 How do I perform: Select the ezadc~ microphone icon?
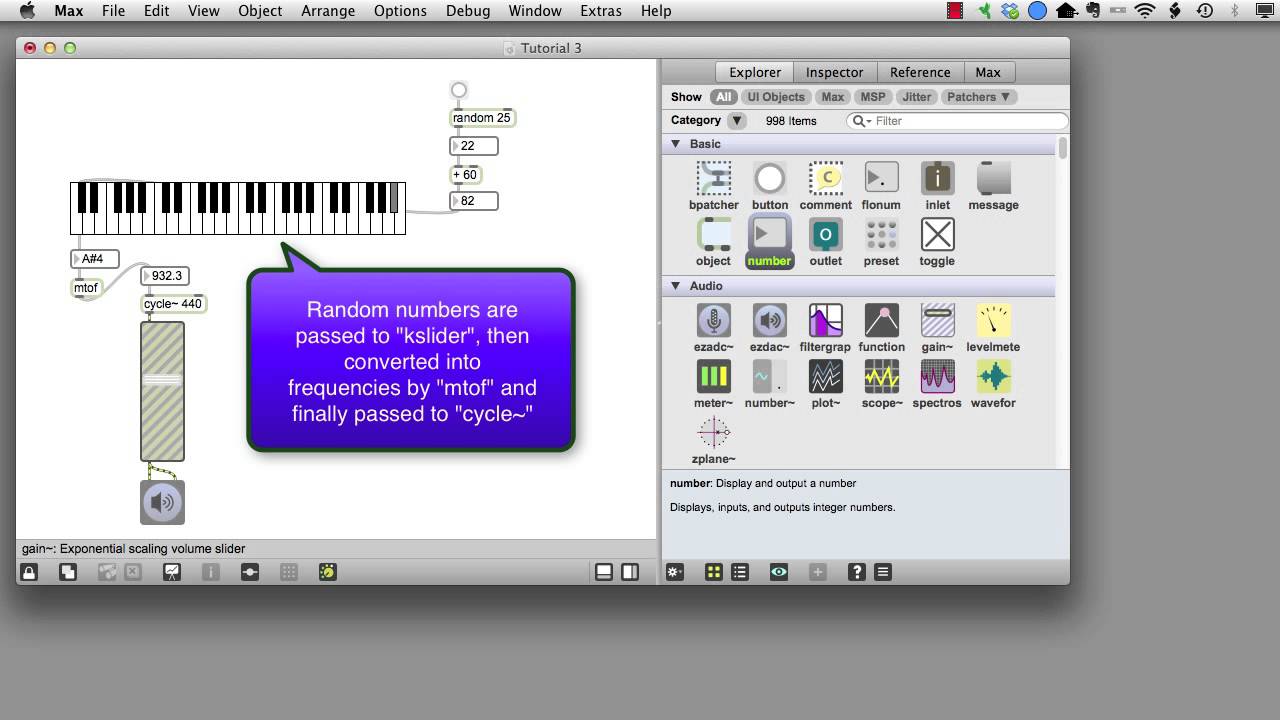[x=714, y=321]
